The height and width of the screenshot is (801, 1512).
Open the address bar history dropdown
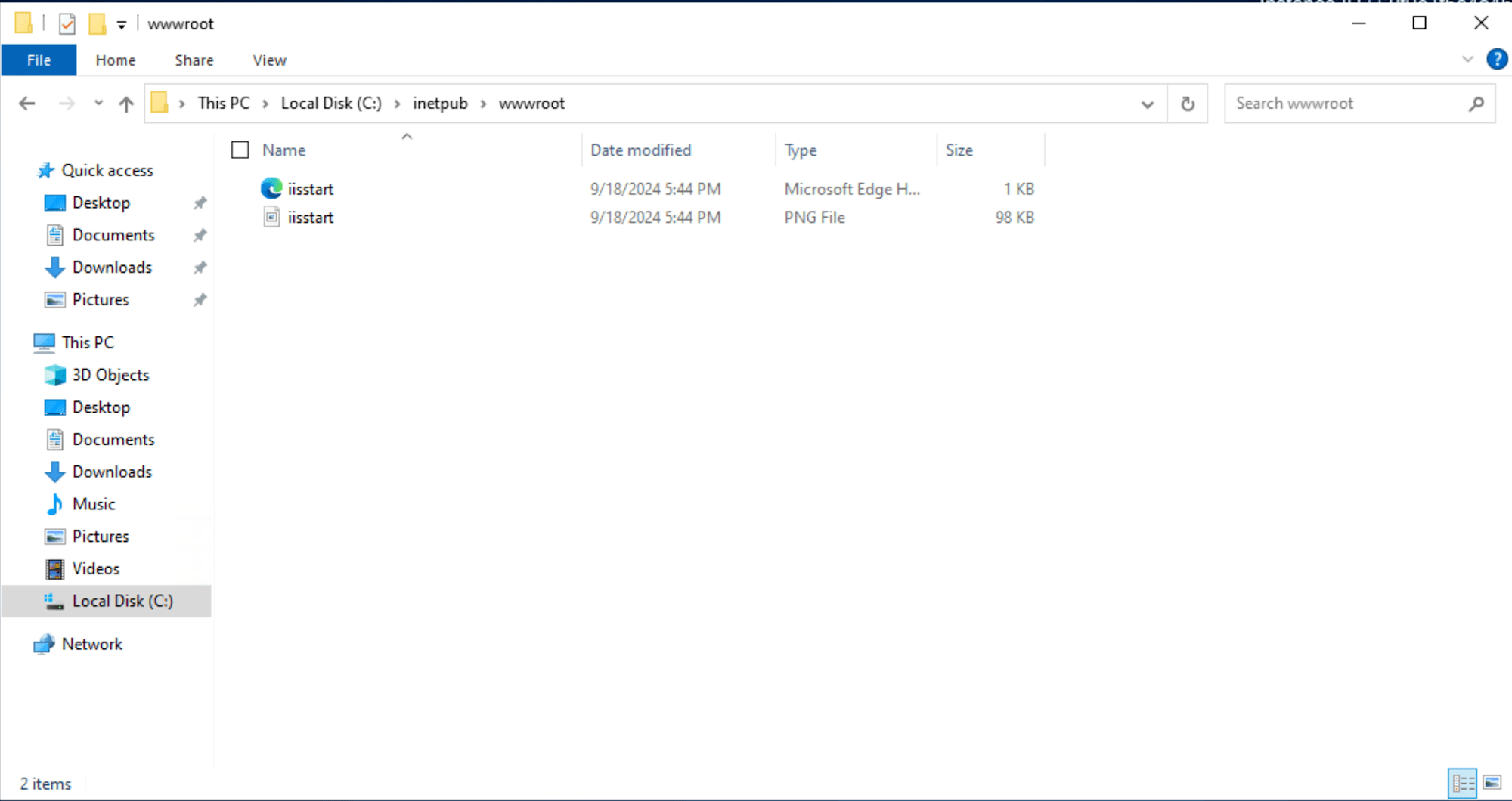click(1147, 104)
